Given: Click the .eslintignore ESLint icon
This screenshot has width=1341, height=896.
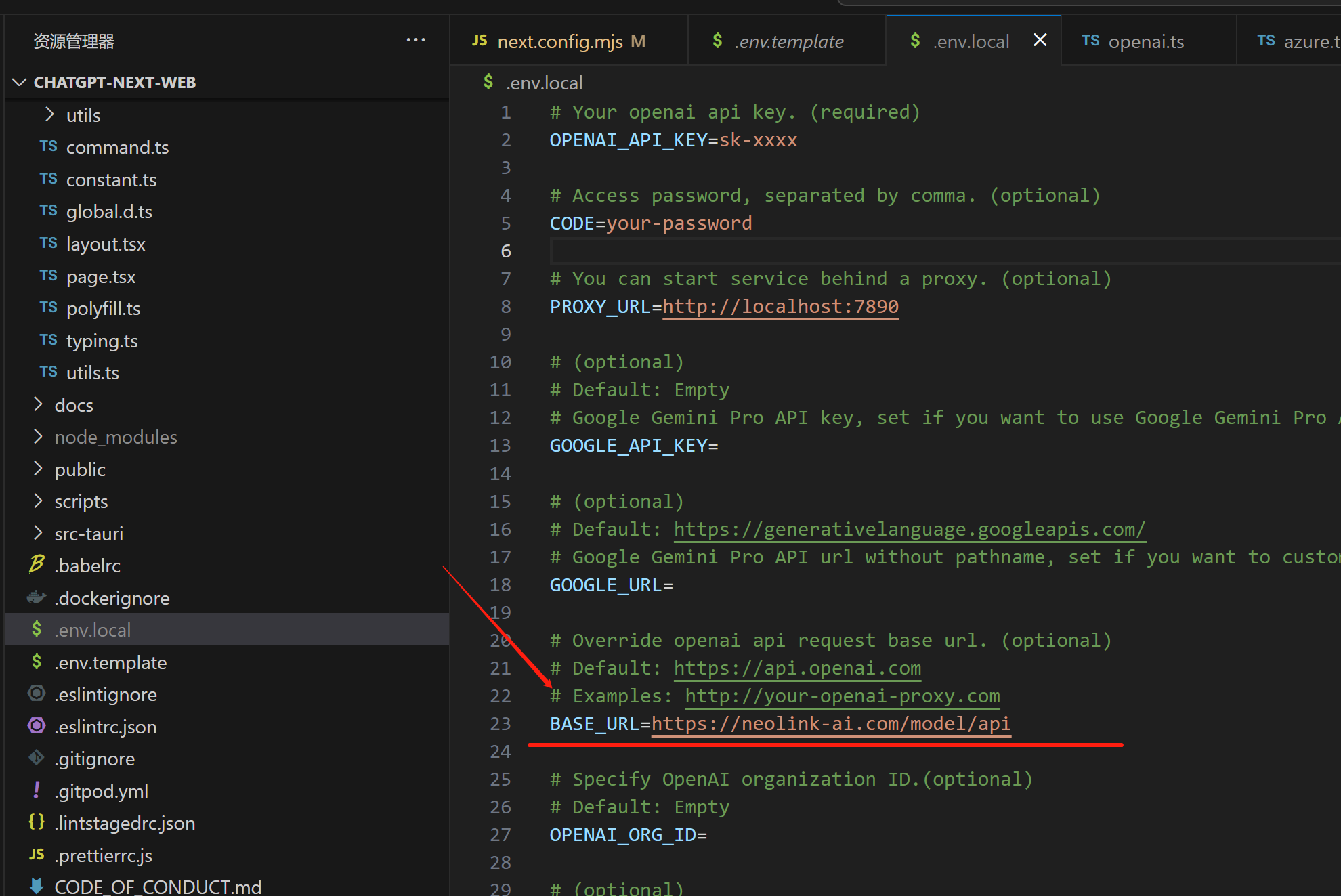Looking at the screenshot, I should pos(37,694).
